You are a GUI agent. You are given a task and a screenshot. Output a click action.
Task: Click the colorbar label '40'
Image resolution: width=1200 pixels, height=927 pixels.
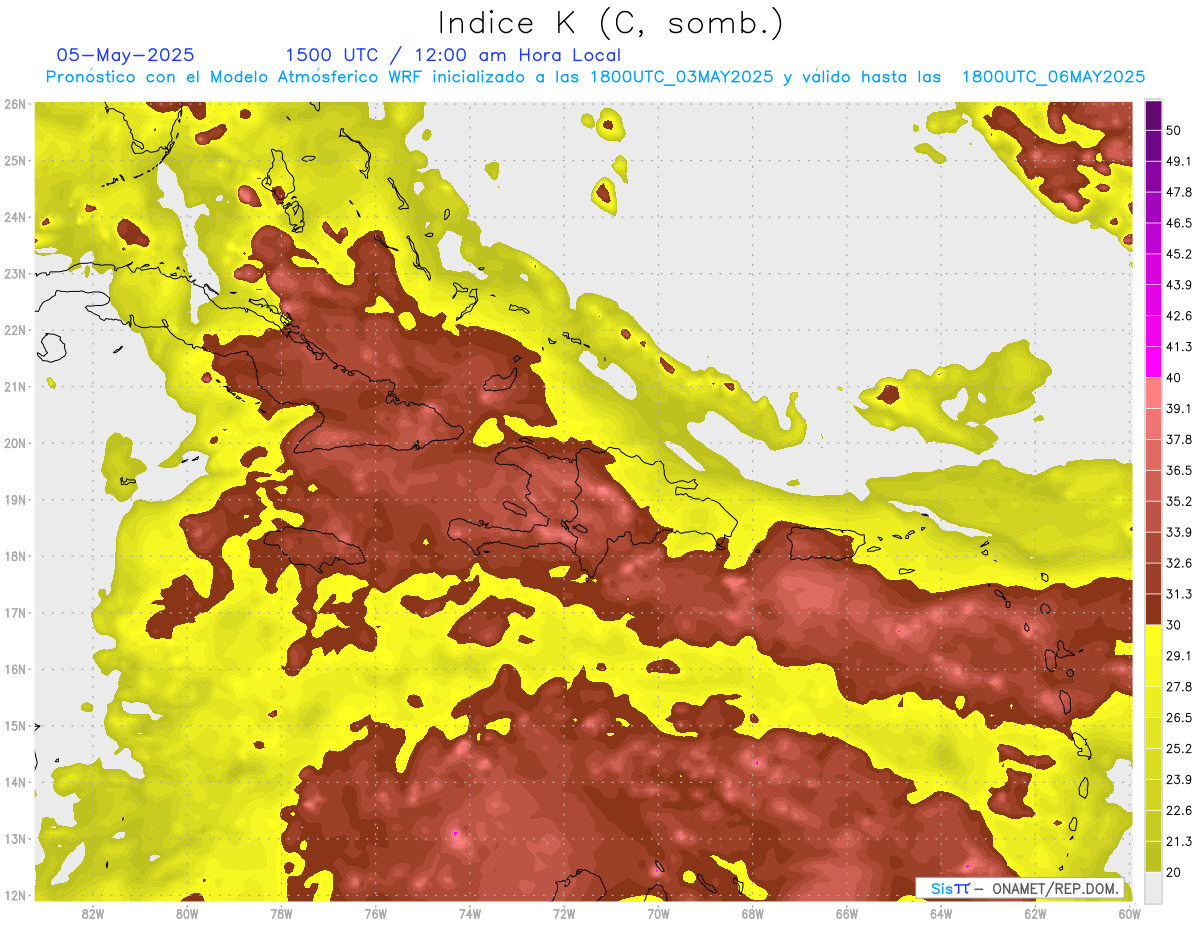1175,378
